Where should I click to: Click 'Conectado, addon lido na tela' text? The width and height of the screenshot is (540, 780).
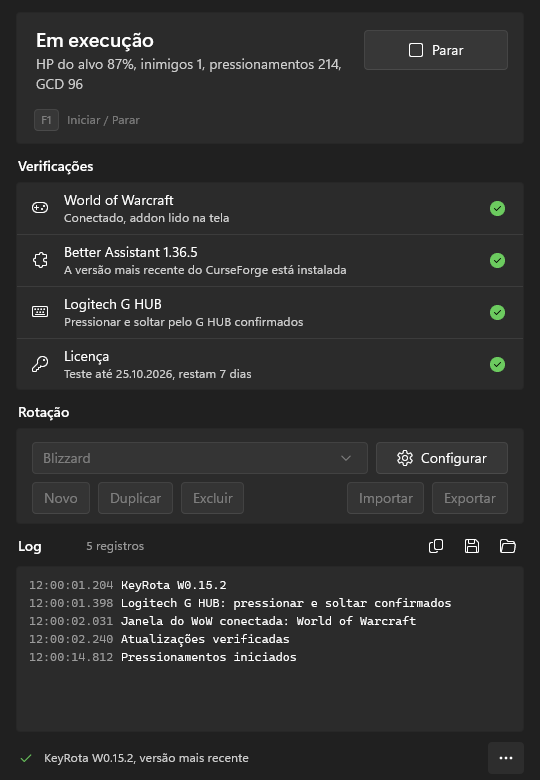click(147, 218)
